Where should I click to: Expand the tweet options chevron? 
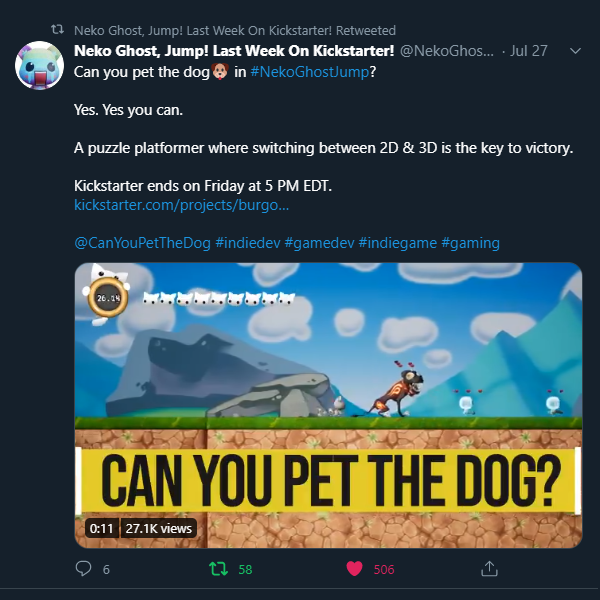point(575,51)
